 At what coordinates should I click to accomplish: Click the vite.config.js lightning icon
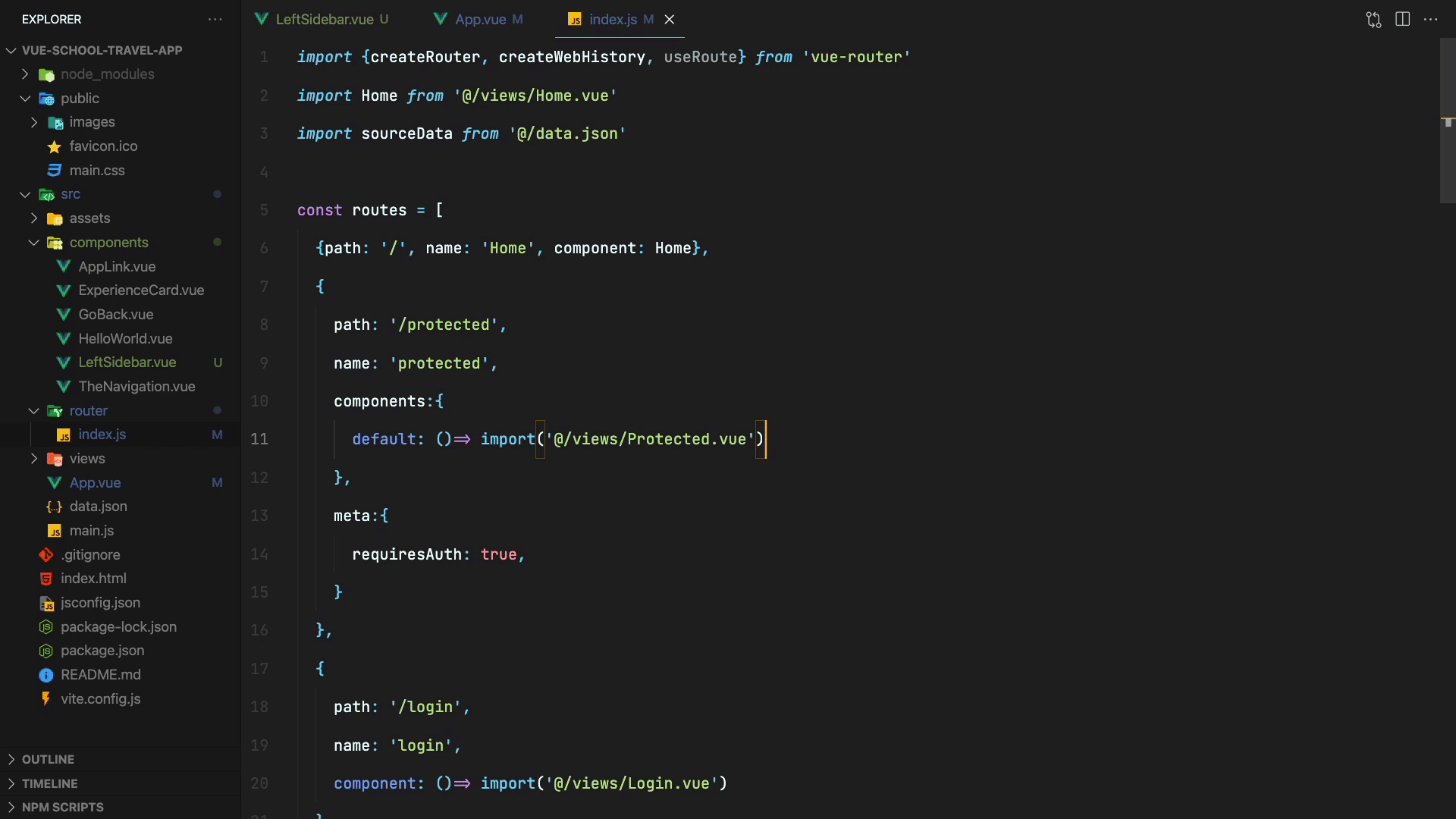(46, 698)
